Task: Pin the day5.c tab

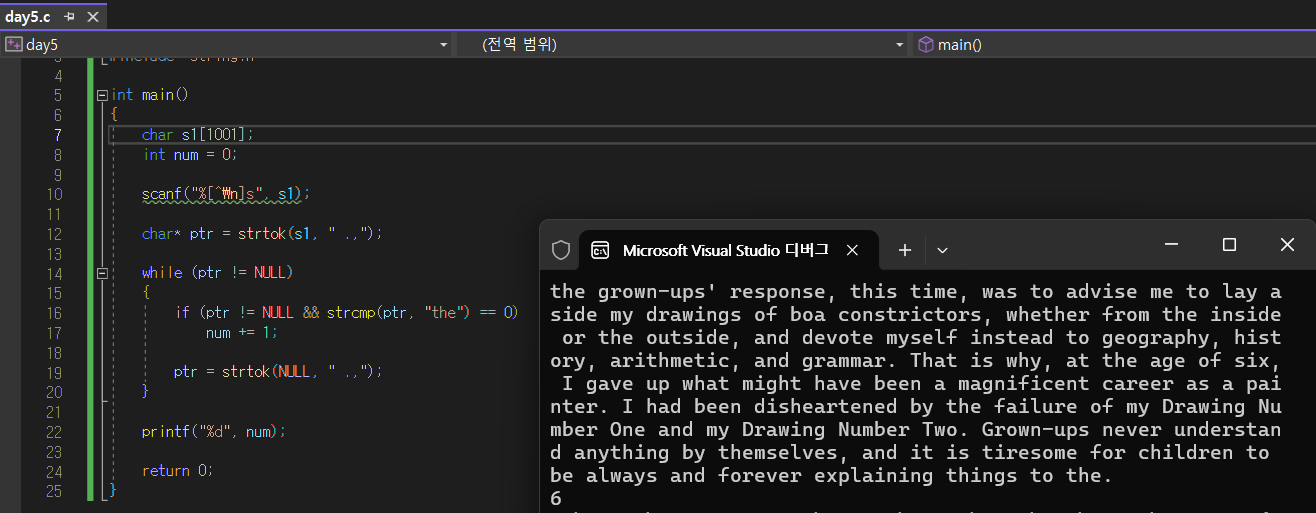Action: (69, 17)
